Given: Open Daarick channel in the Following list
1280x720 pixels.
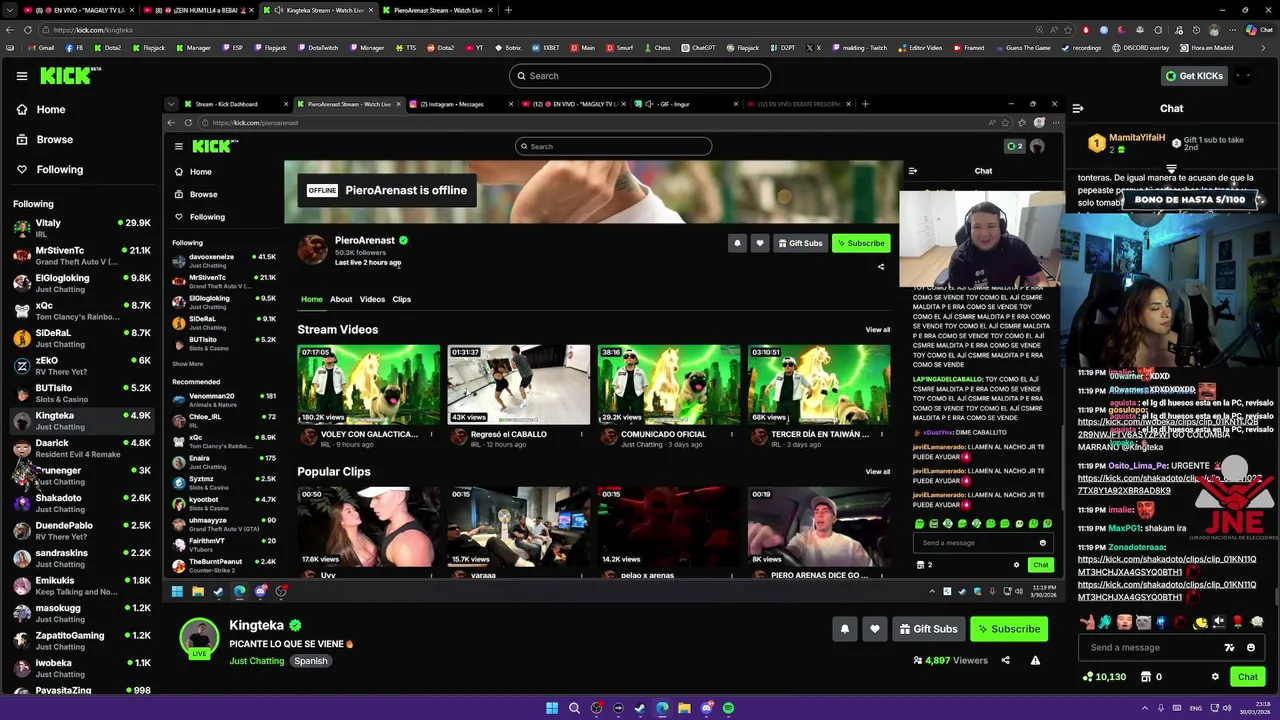Looking at the screenshot, I should (82, 448).
